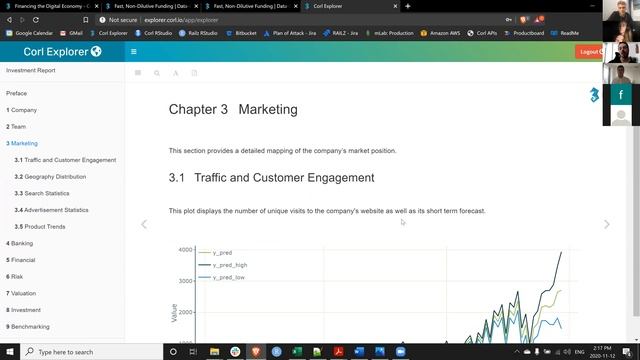Viewport: 640px width, 360px height.
Task: Toggle y_pred_high series in legend
Action: pyautogui.click(x=223, y=265)
